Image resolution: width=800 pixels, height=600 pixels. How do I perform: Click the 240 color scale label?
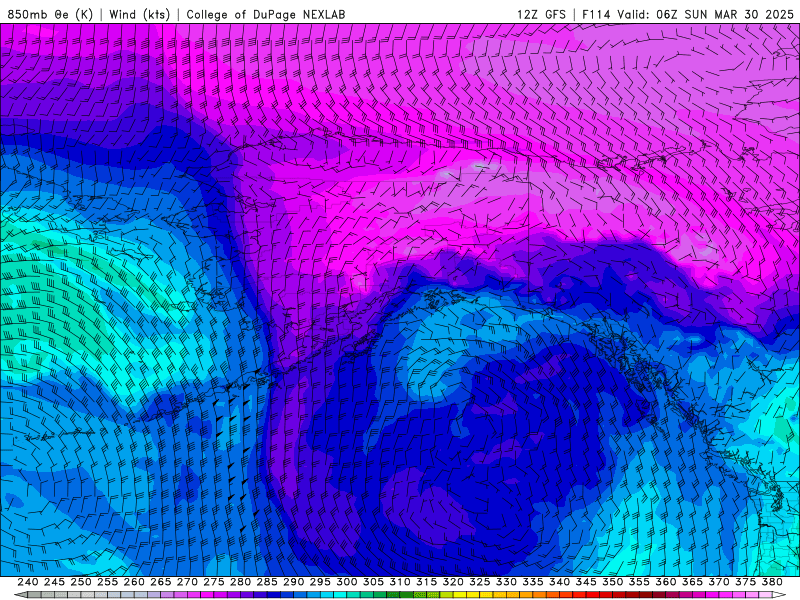(28, 582)
